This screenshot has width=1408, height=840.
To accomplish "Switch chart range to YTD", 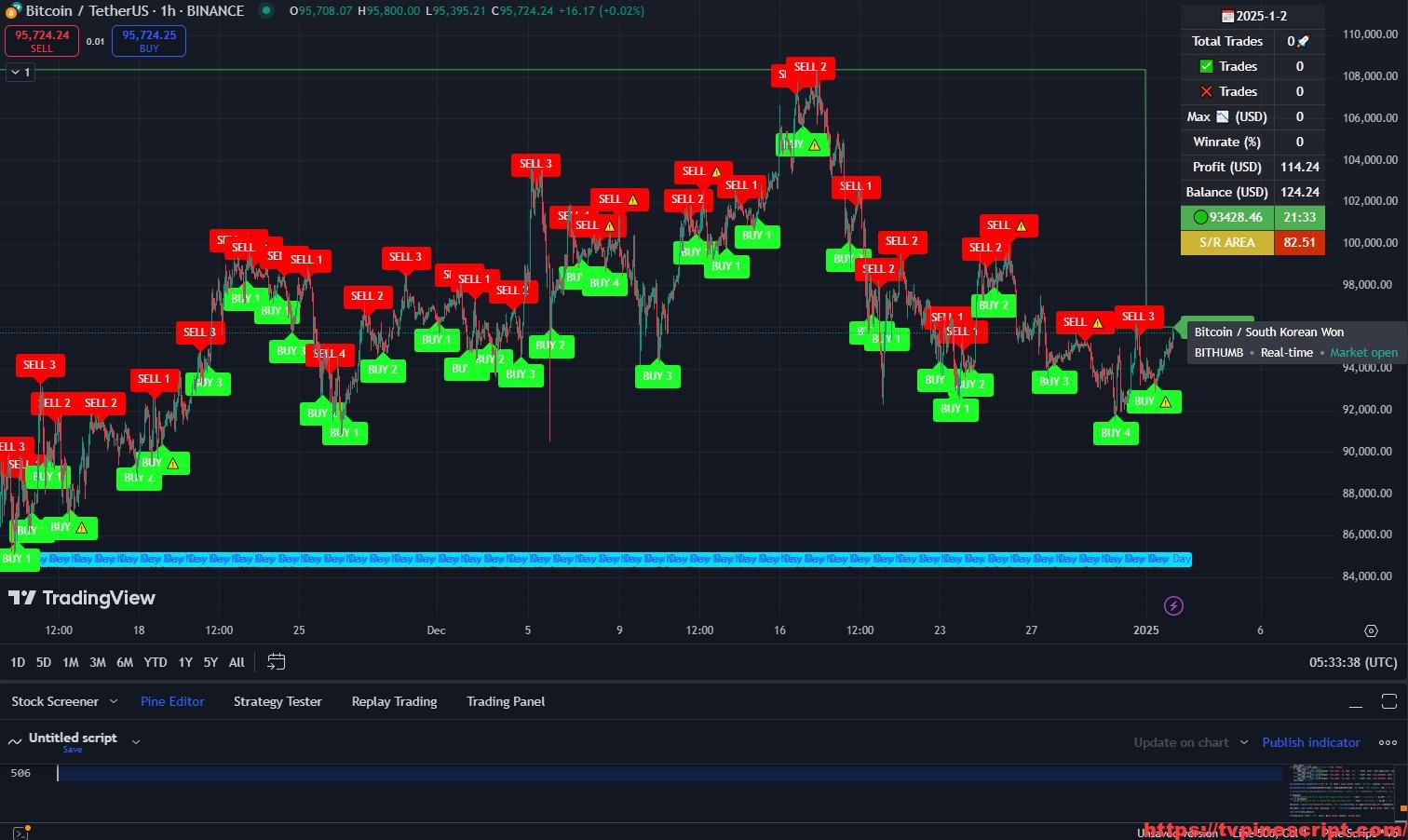I will (x=156, y=662).
